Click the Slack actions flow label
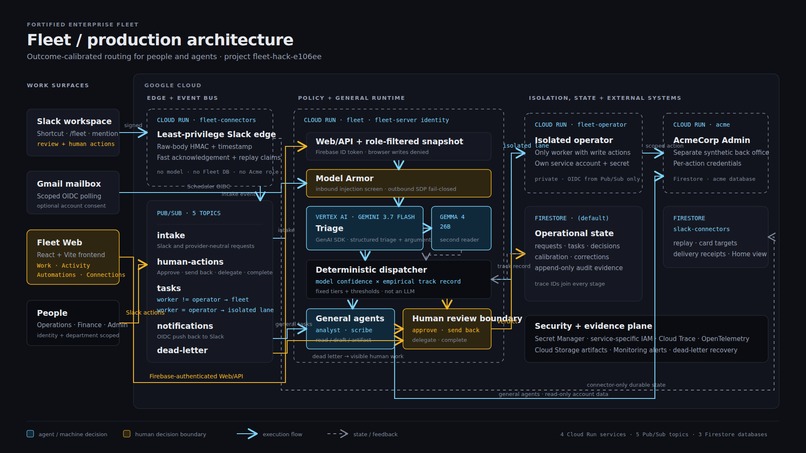Viewport: 806px width, 453px height. coord(145,313)
